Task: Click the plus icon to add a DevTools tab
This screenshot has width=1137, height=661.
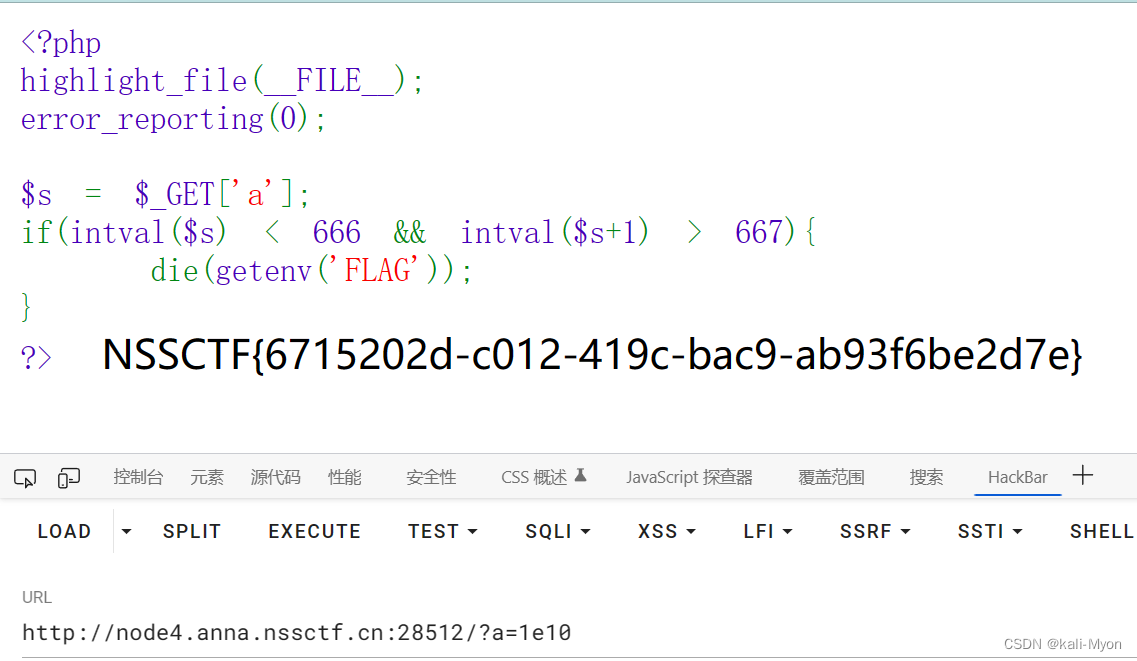Action: point(1083,476)
